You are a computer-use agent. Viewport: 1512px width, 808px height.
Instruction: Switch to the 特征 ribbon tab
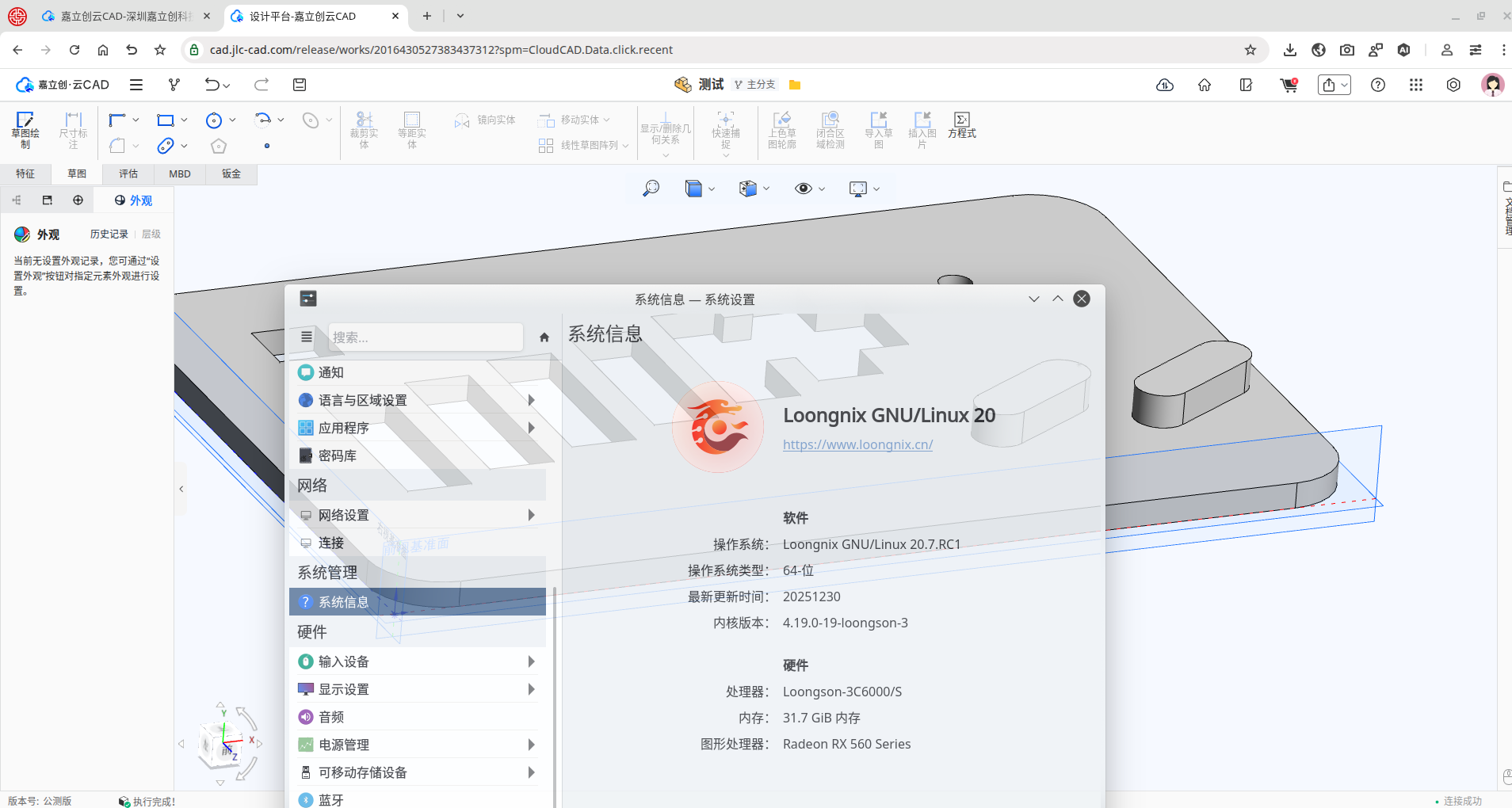(25, 173)
